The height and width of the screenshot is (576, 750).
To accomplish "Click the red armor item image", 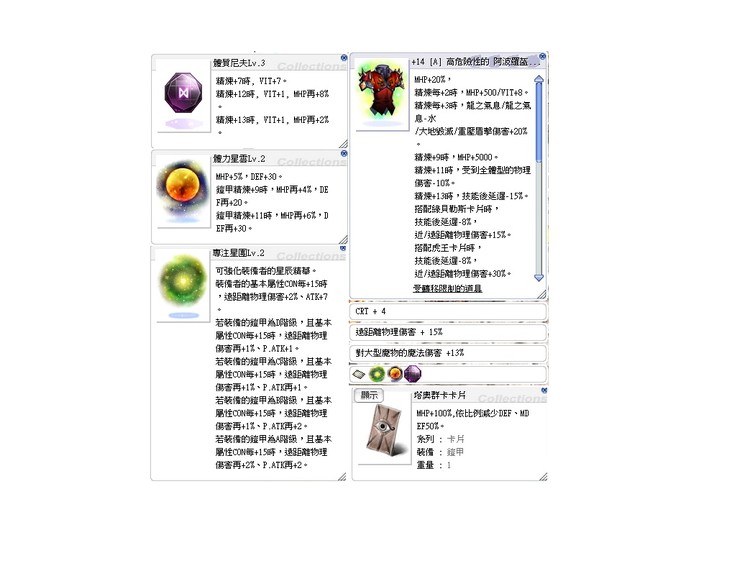I will [x=381, y=91].
